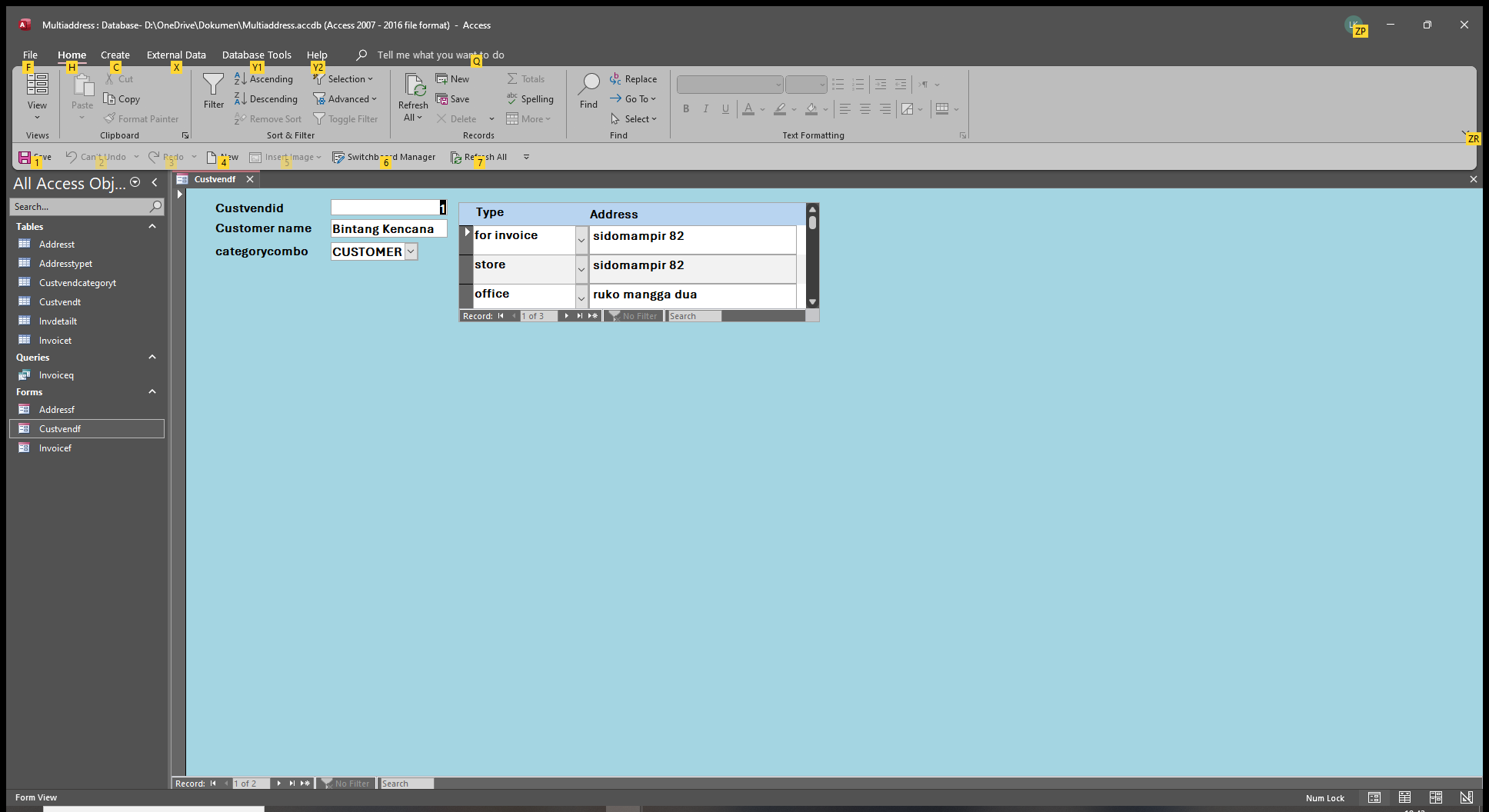The width and height of the screenshot is (1489, 812).
Task: Switch to Layout view icon in status bar
Action: pos(1435,797)
